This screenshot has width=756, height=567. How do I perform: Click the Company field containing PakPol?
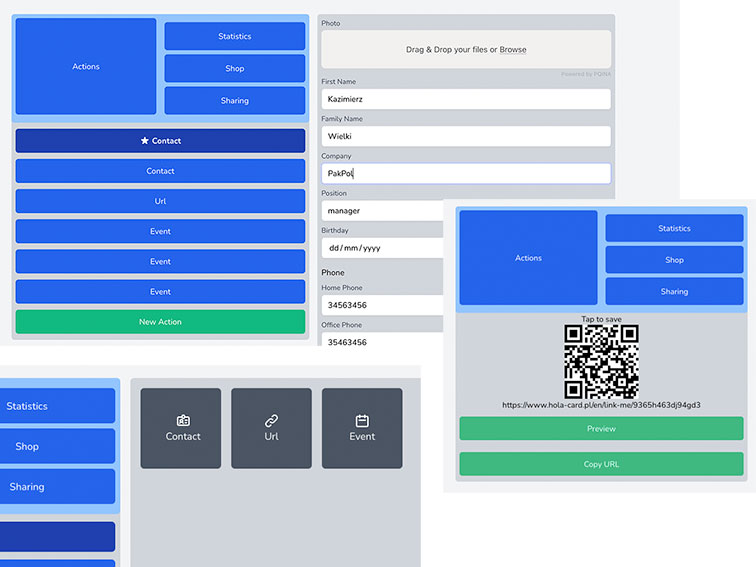465,173
